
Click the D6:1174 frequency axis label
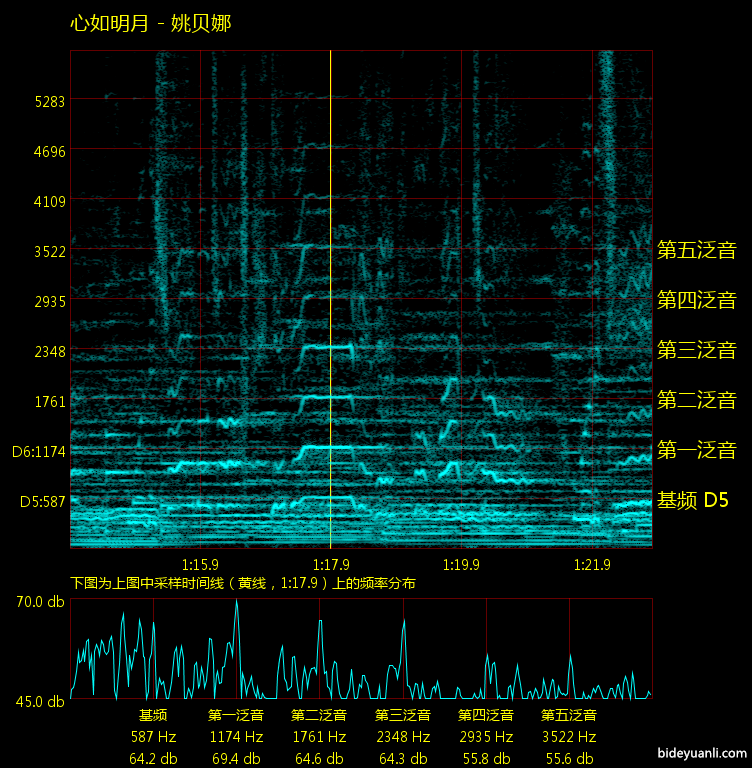pos(39,452)
